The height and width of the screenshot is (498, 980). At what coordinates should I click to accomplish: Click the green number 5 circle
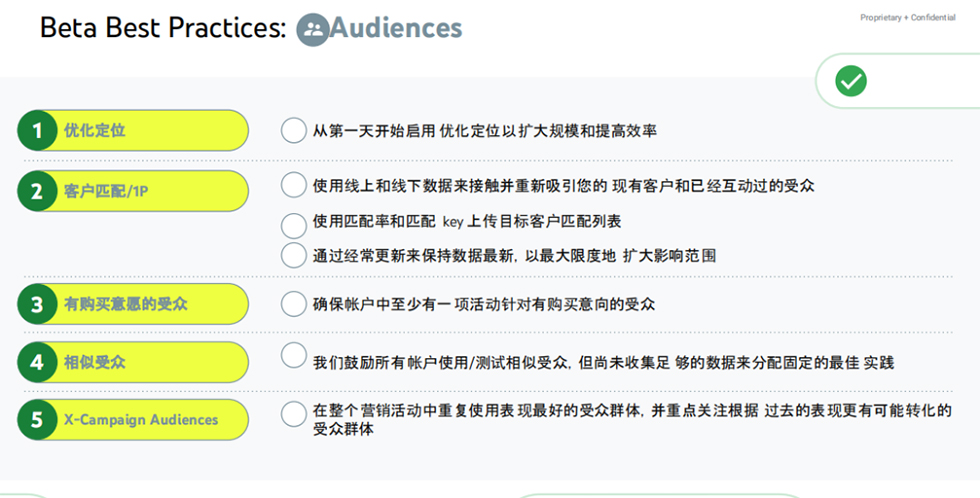pos(38,420)
